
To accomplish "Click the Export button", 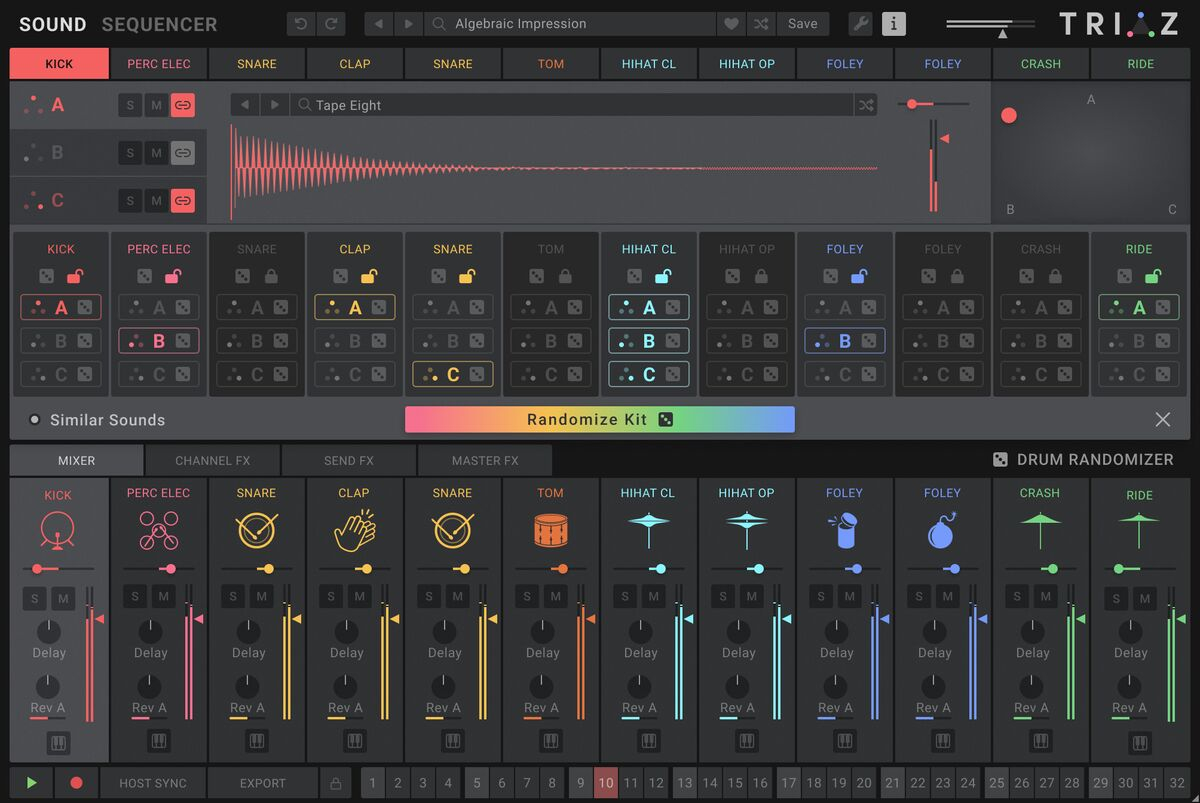I will coord(262,783).
